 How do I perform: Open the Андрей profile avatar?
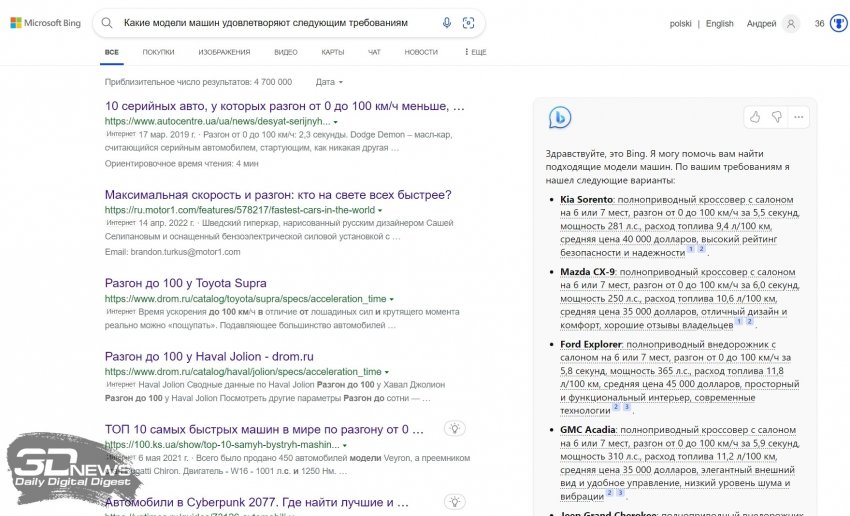tap(791, 23)
